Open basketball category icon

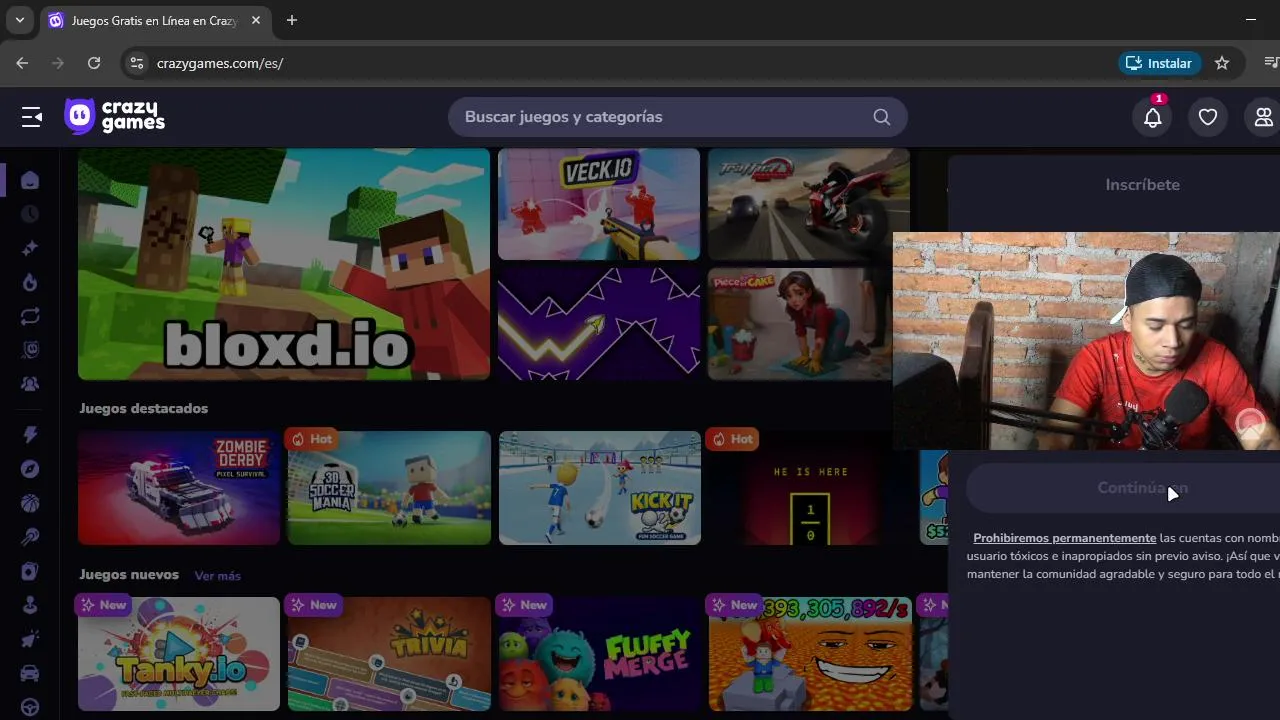click(x=30, y=503)
